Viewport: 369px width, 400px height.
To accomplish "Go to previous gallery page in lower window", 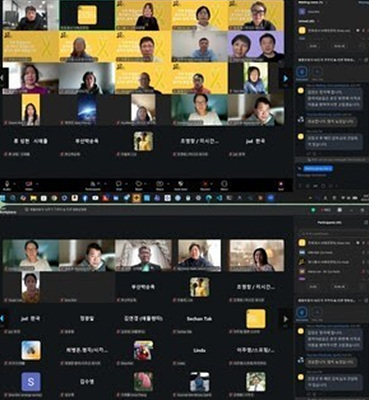I will (x=2, y=319).
